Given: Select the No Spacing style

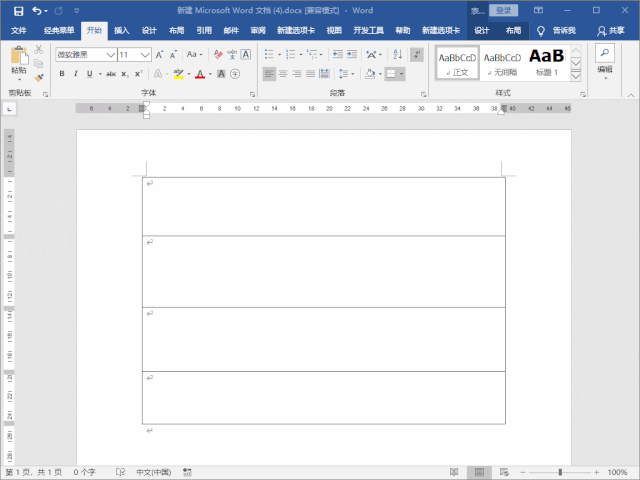Looking at the screenshot, I should pyautogui.click(x=502, y=63).
